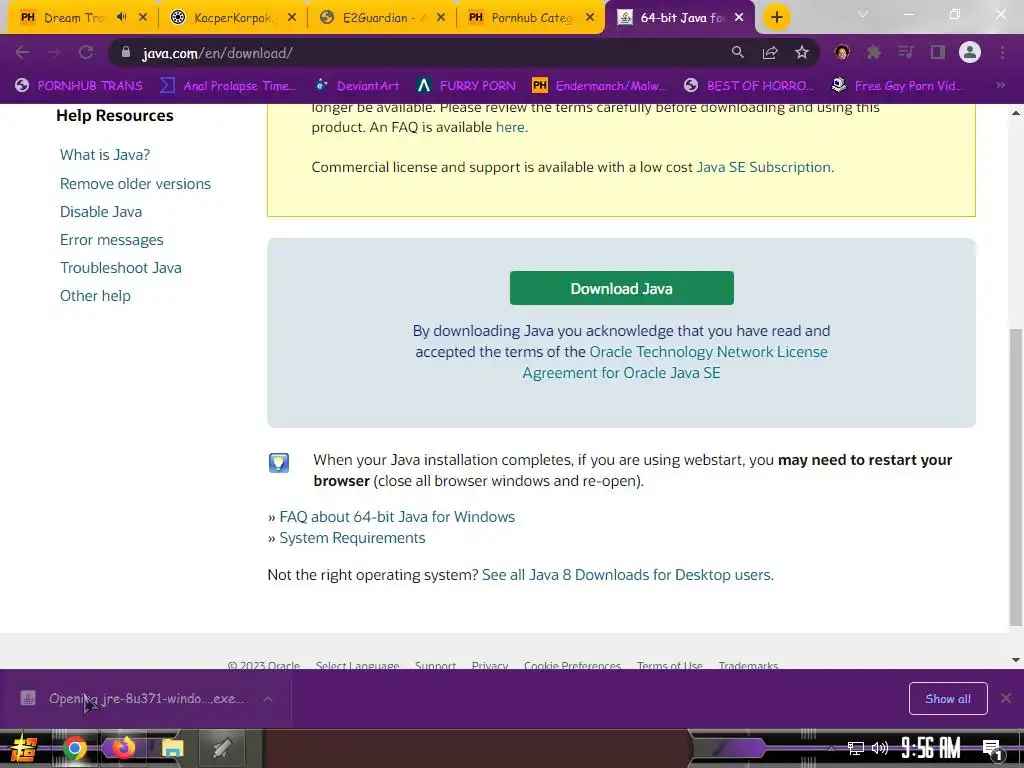Screen dimensions: 1024x768
Task: Open FAQ about 64-bit Java for Windows
Action: pos(397,517)
